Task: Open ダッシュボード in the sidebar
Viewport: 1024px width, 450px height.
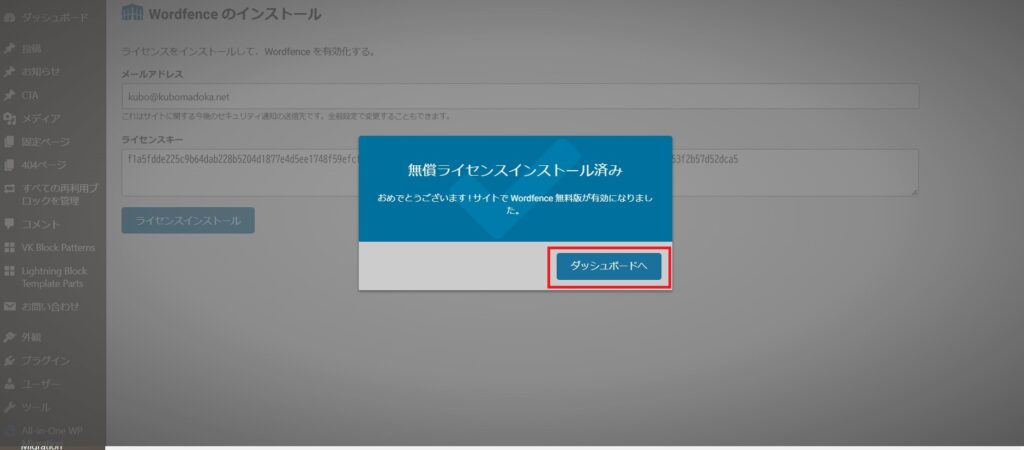Action: [53, 18]
